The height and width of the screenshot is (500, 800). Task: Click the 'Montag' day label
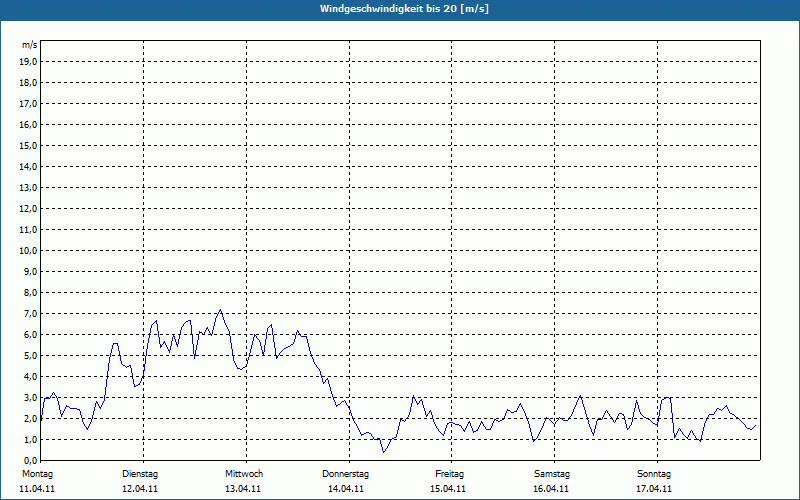37,474
